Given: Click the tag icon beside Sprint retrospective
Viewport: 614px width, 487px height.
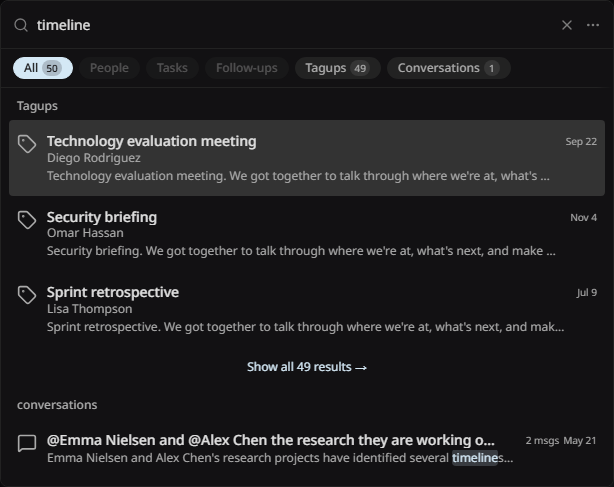Looking at the screenshot, I should [27, 295].
